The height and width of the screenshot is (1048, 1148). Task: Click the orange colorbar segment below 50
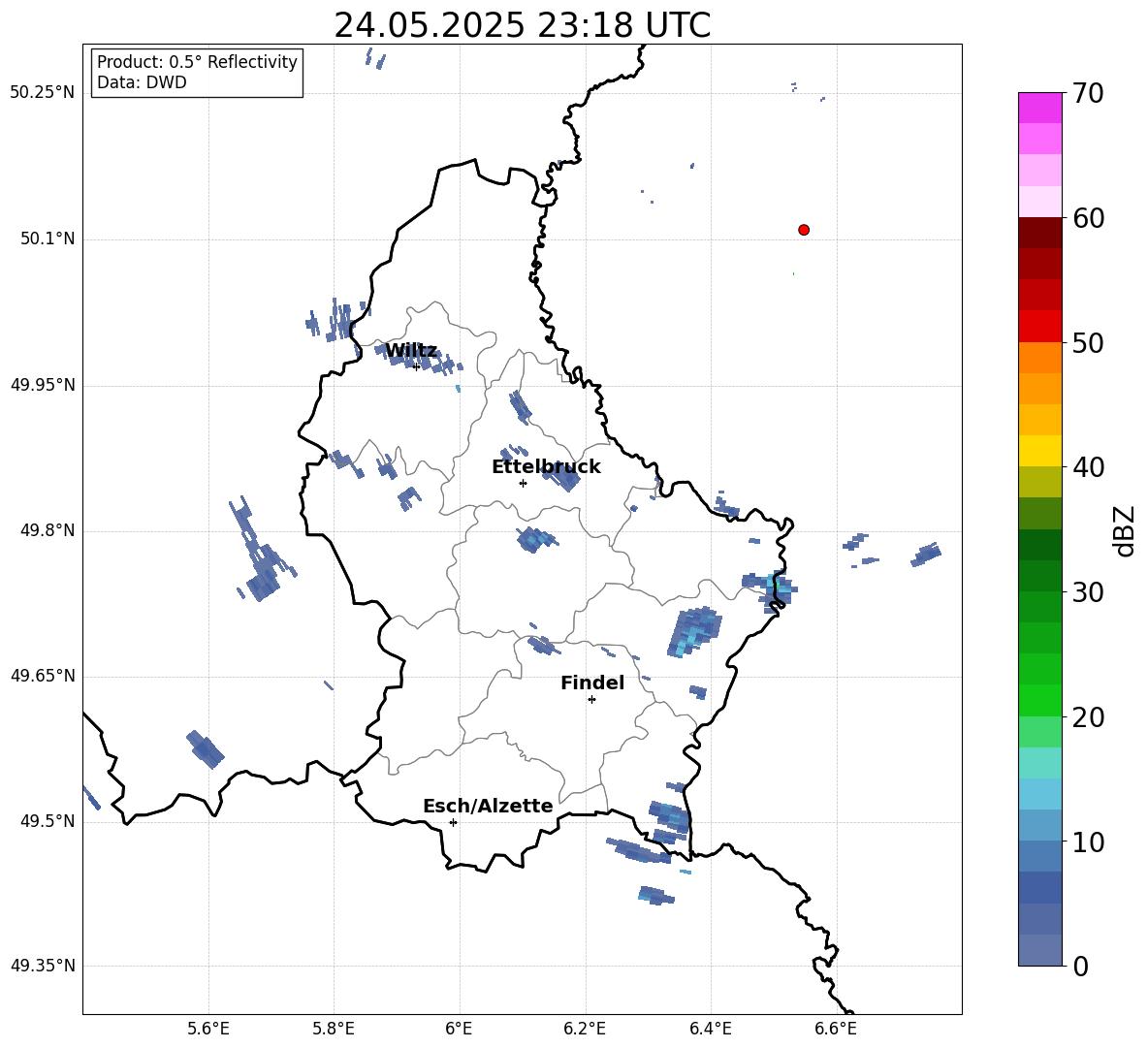pos(1039,358)
